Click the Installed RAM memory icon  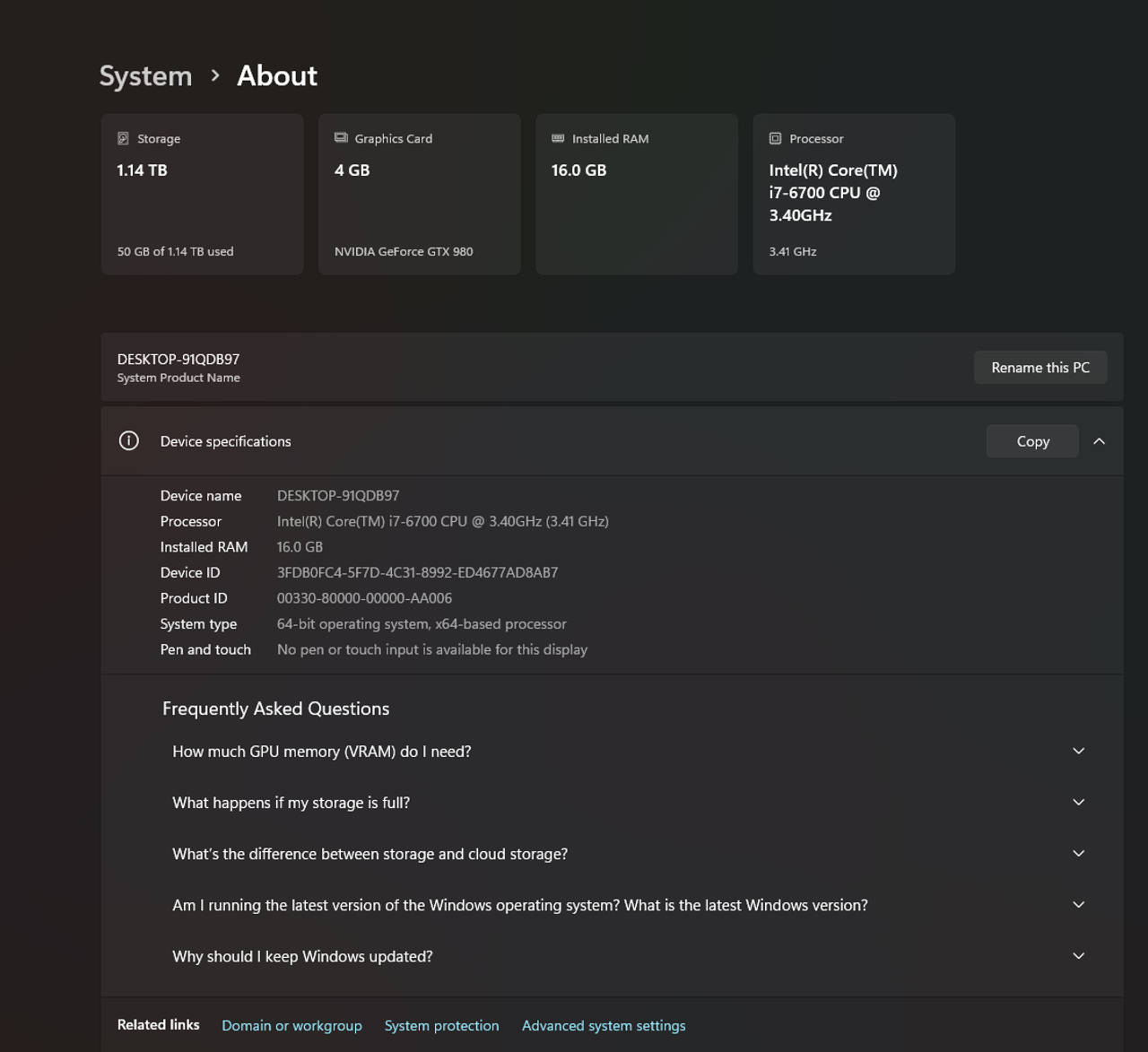(558, 138)
